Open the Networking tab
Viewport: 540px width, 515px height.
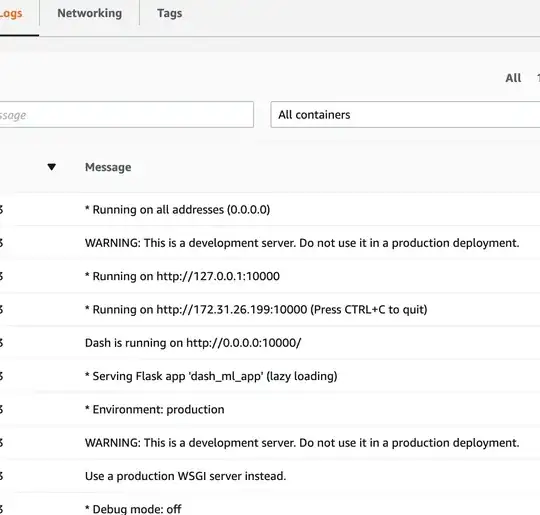point(90,13)
